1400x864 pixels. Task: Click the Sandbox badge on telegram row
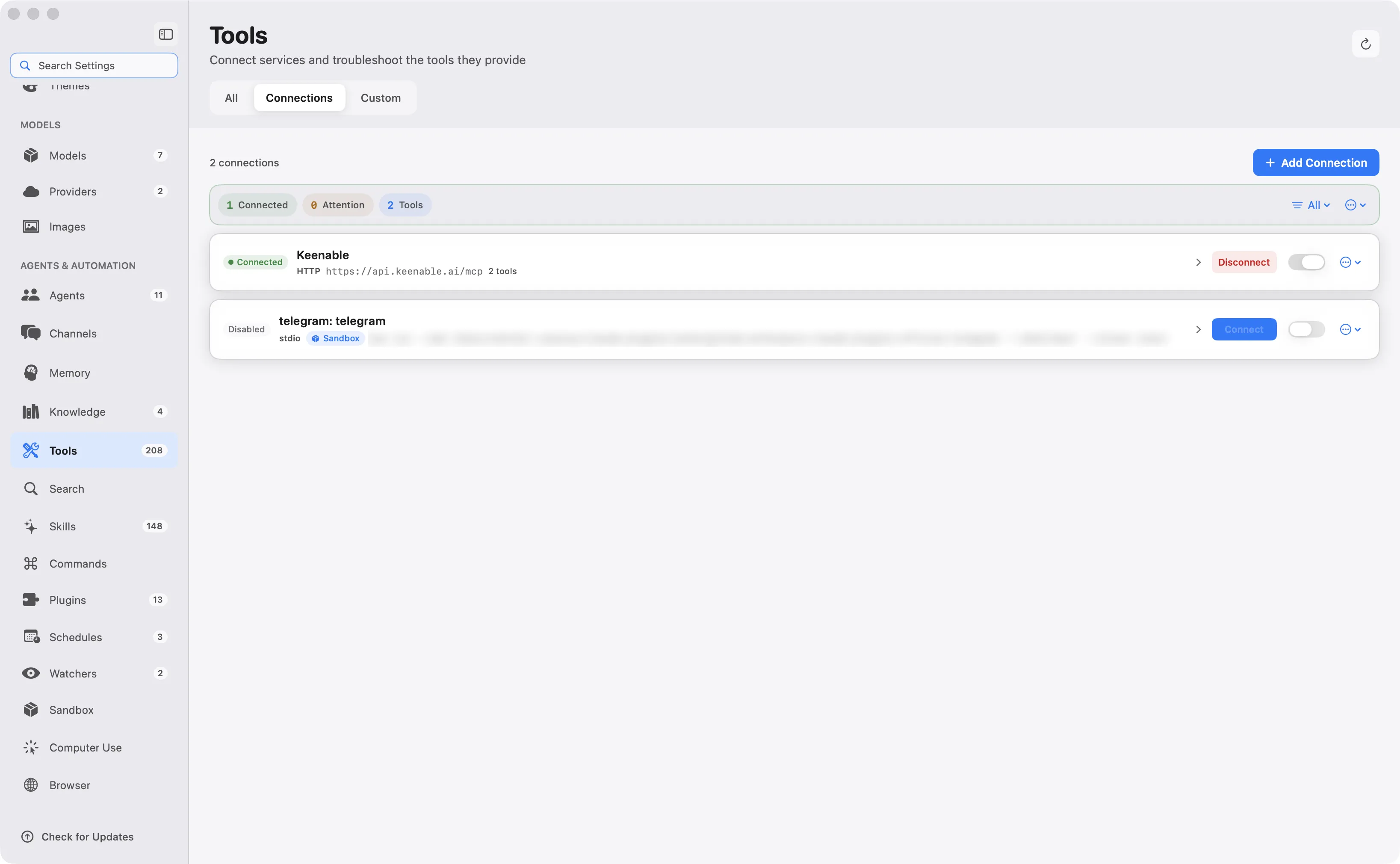[336, 338]
